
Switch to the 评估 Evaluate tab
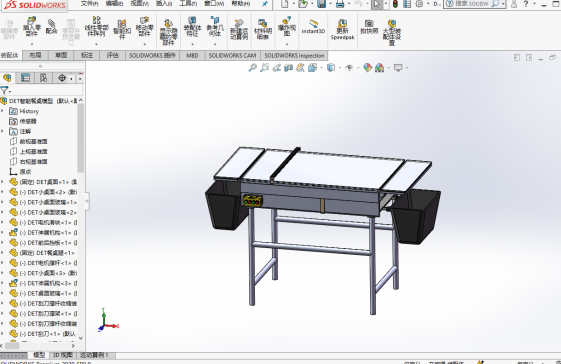tap(112, 55)
